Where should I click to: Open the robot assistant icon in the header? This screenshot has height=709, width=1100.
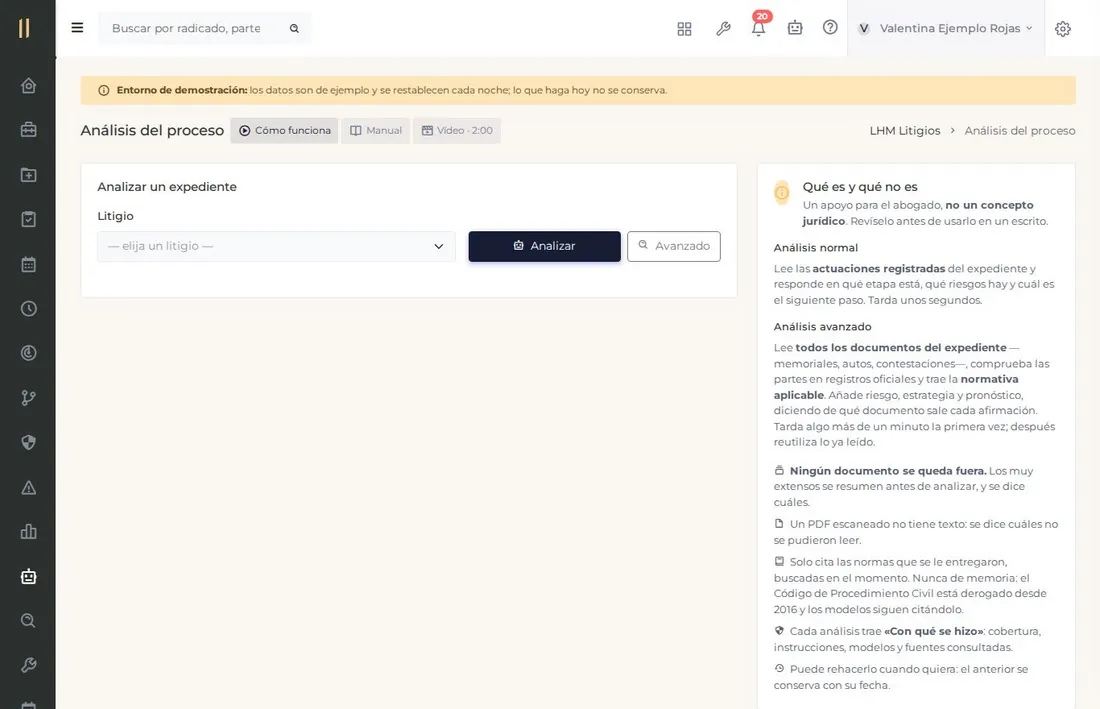click(795, 28)
